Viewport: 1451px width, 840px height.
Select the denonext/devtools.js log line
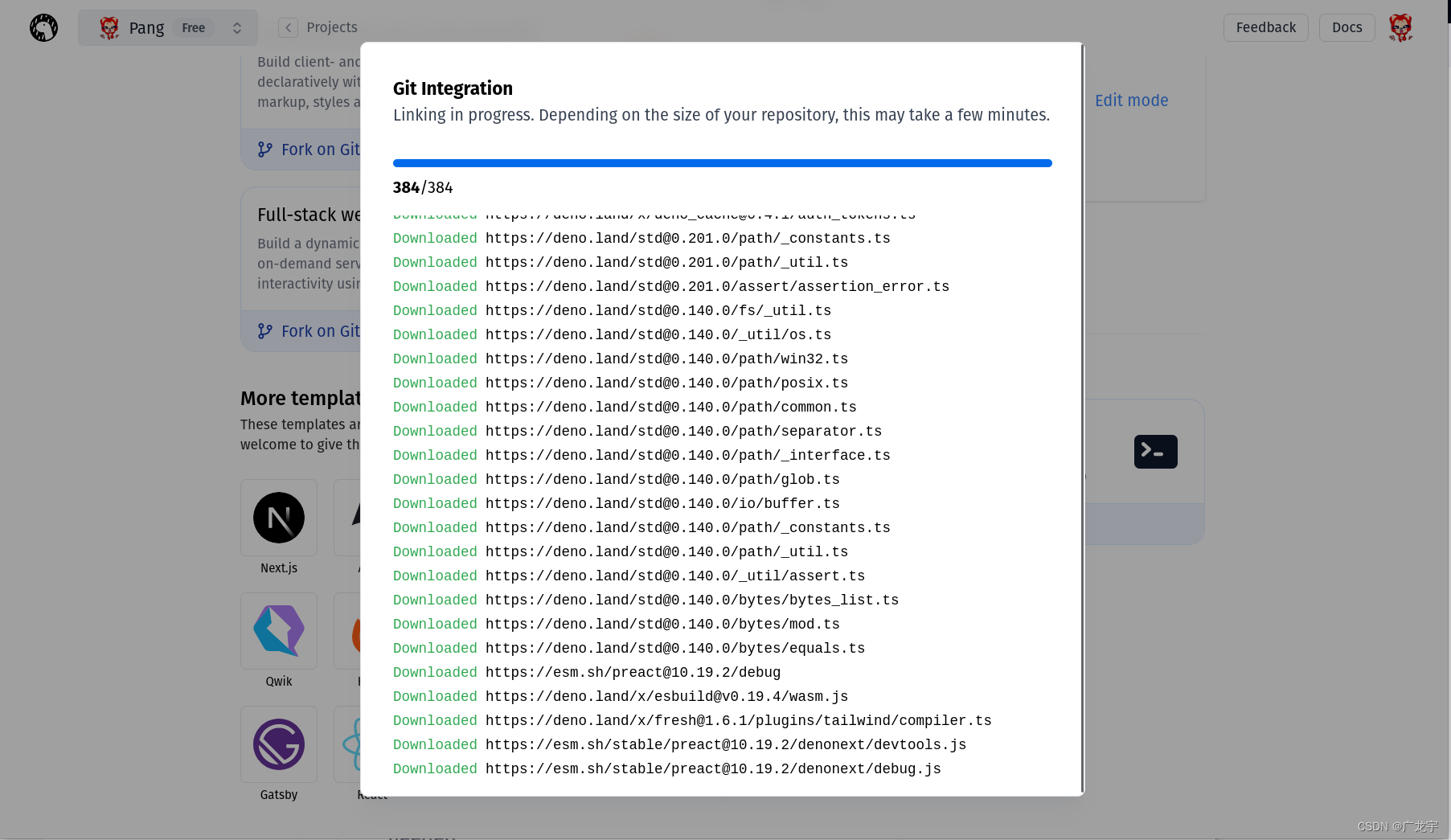[x=680, y=744]
